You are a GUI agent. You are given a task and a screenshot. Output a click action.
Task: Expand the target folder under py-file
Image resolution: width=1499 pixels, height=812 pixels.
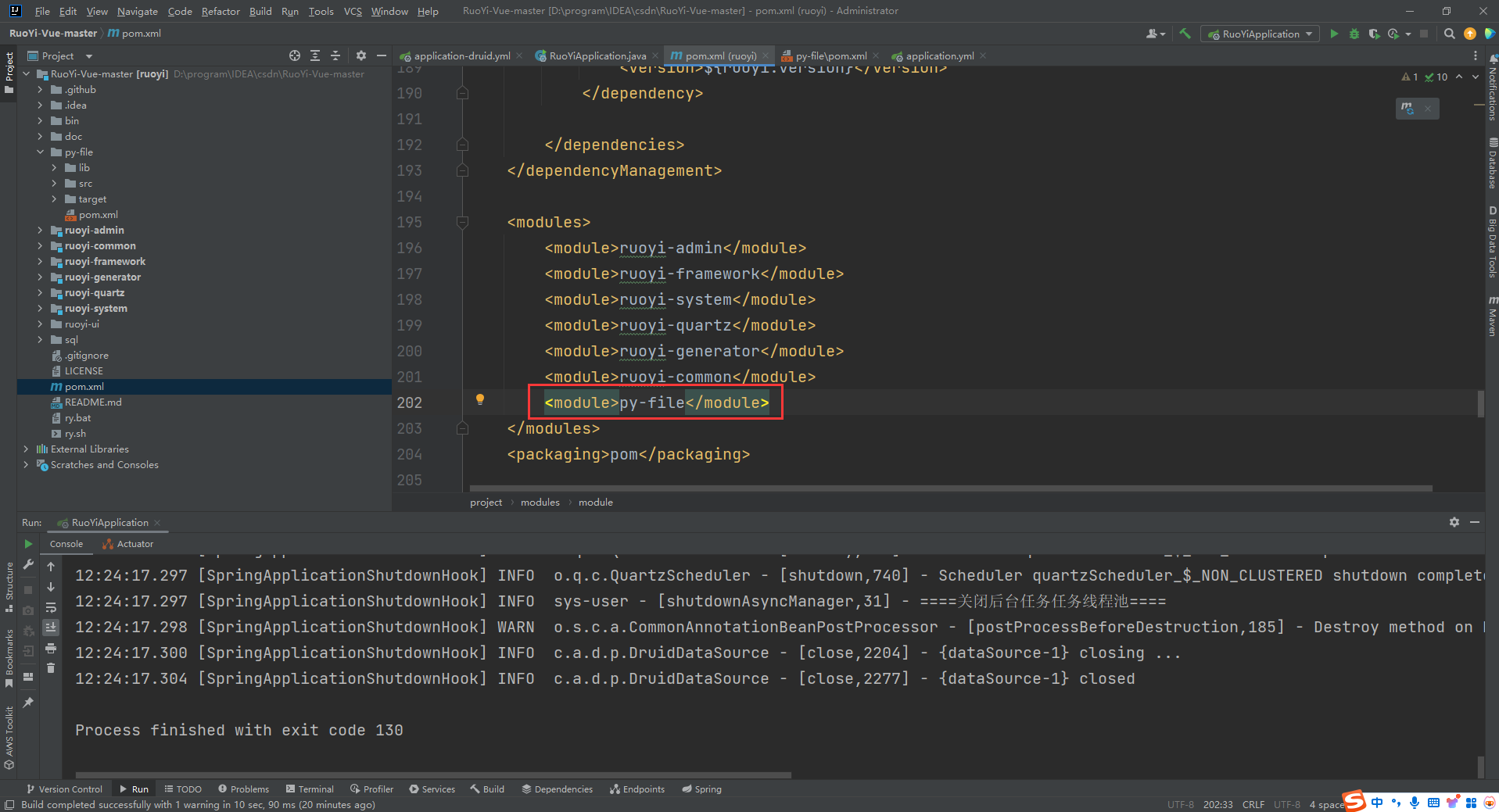tap(54, 199)
